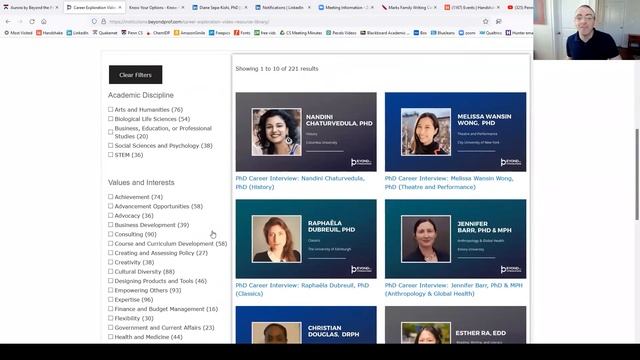The height and width of the screenshot is (360, 640).
Task: Click the shield tracking protection icon
Action: (x=94, y=21)
